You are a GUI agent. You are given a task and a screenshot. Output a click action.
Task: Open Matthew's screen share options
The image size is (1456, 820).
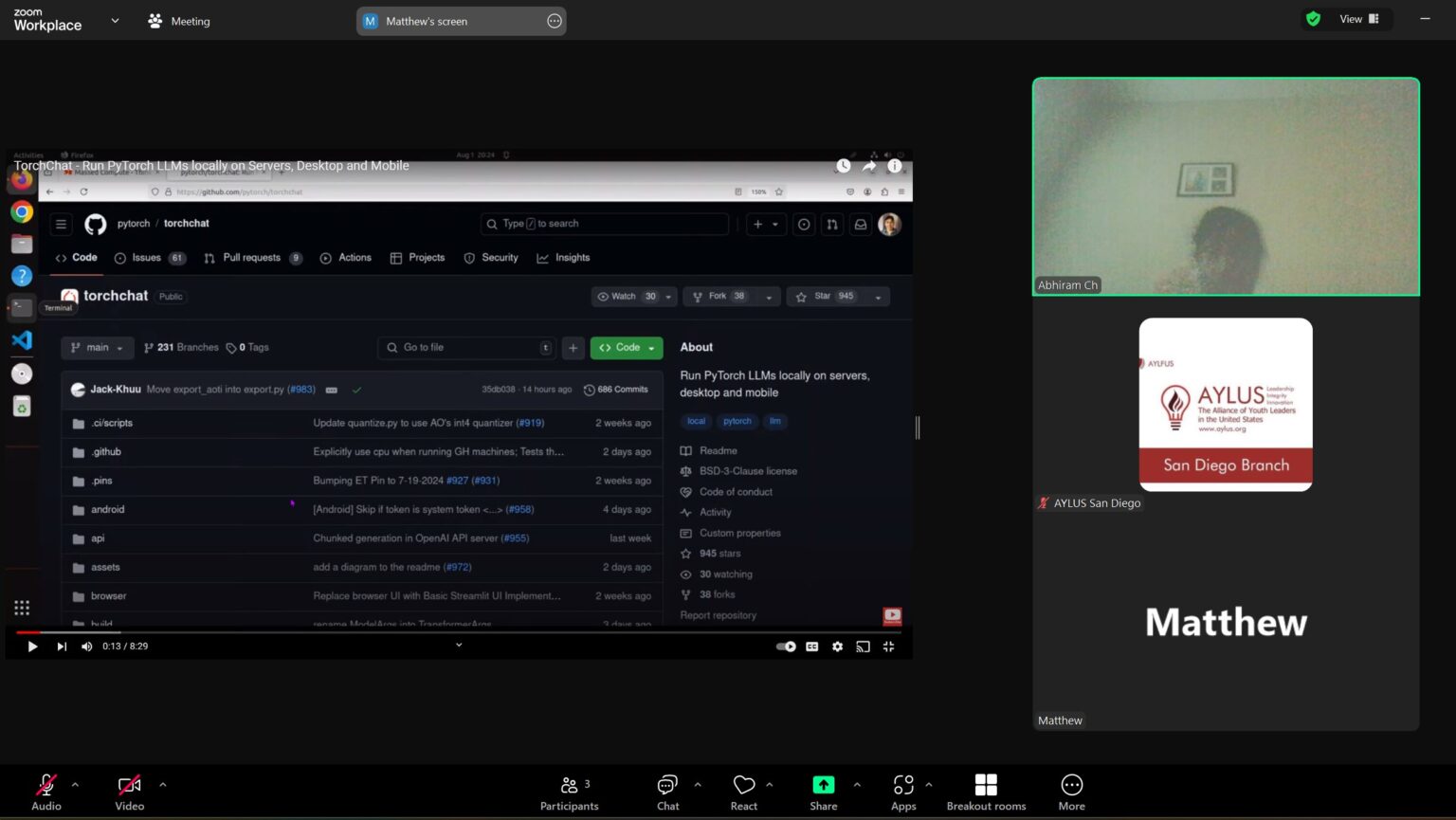(555, 21)
